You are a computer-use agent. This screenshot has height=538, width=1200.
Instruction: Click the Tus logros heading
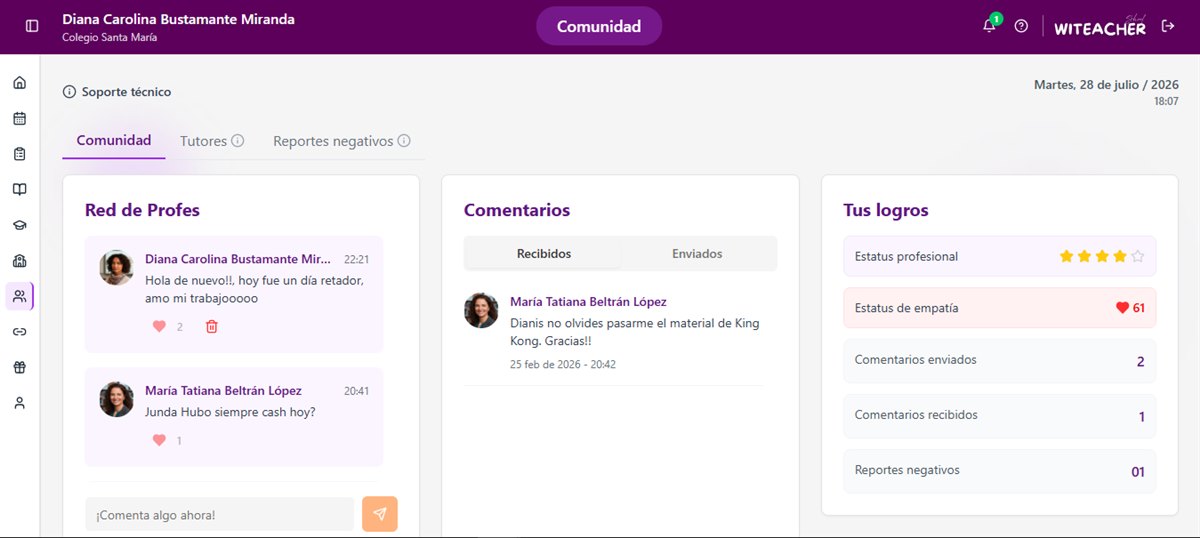click(x=886, y=210)
